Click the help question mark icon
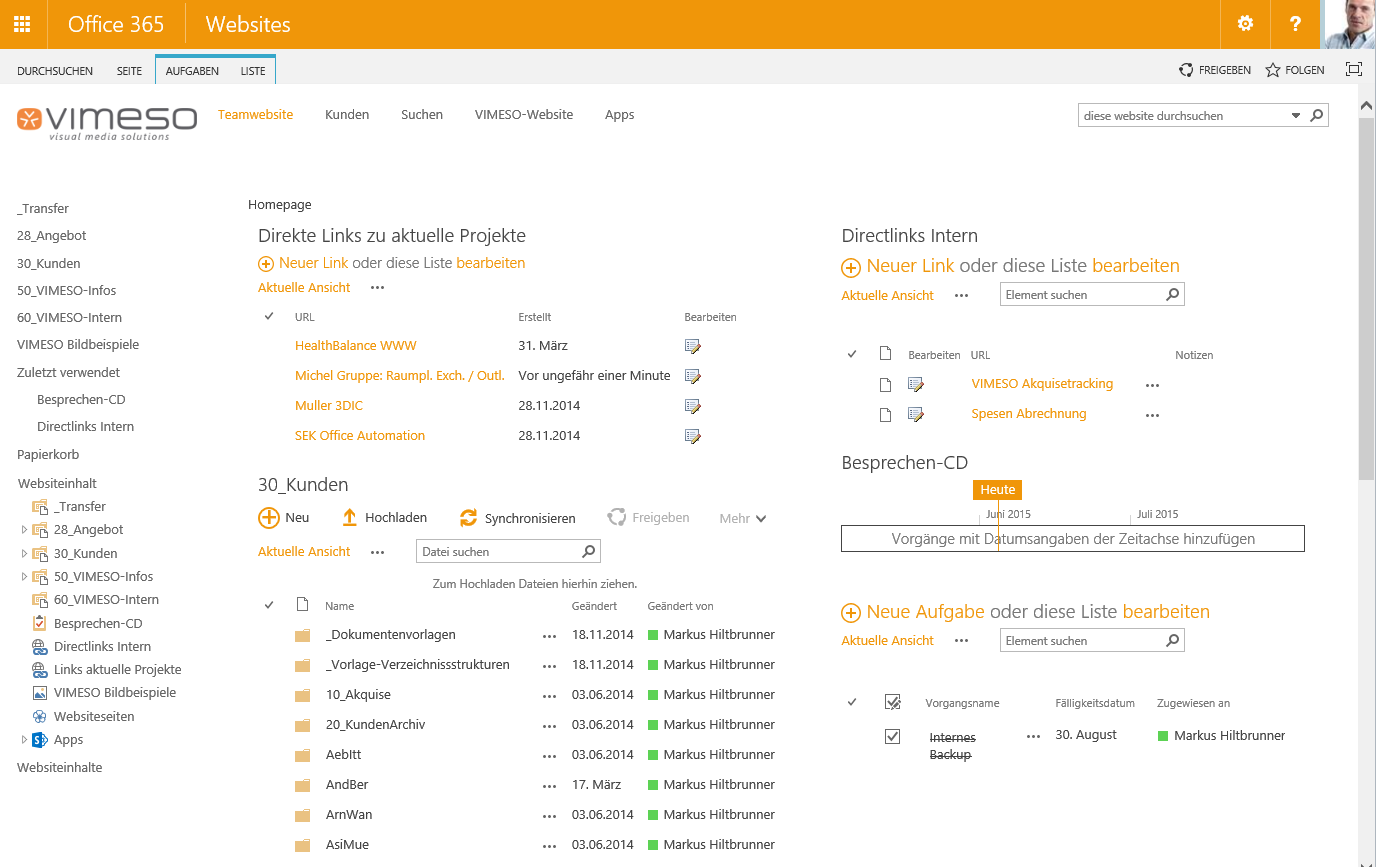1376x867 pixels. pos(1295,24)
